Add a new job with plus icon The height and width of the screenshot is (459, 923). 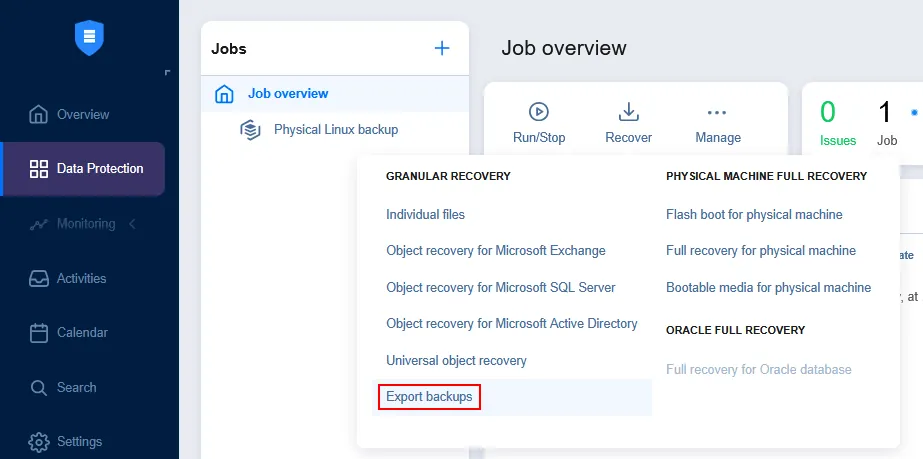[442, 48]
